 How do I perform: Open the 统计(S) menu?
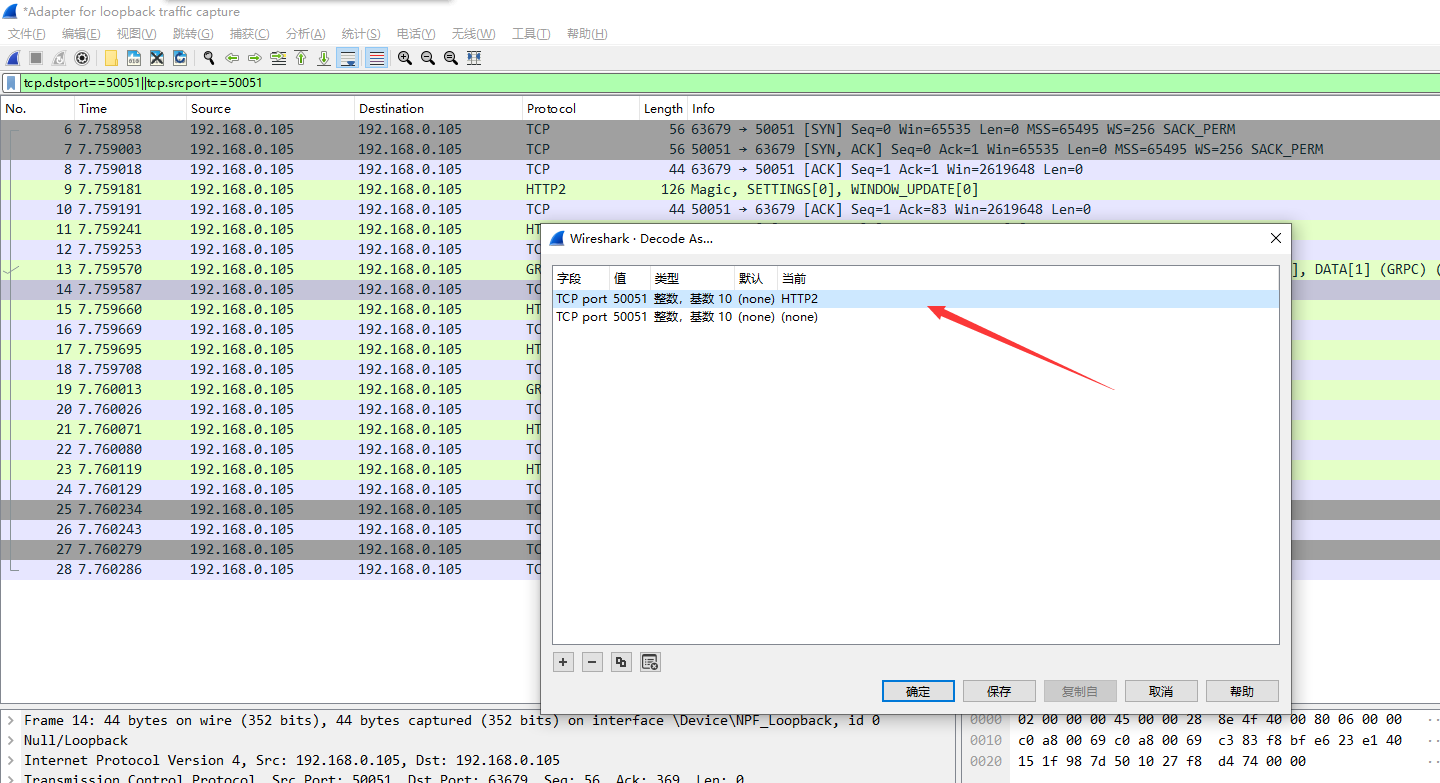[x=361, y=34]
